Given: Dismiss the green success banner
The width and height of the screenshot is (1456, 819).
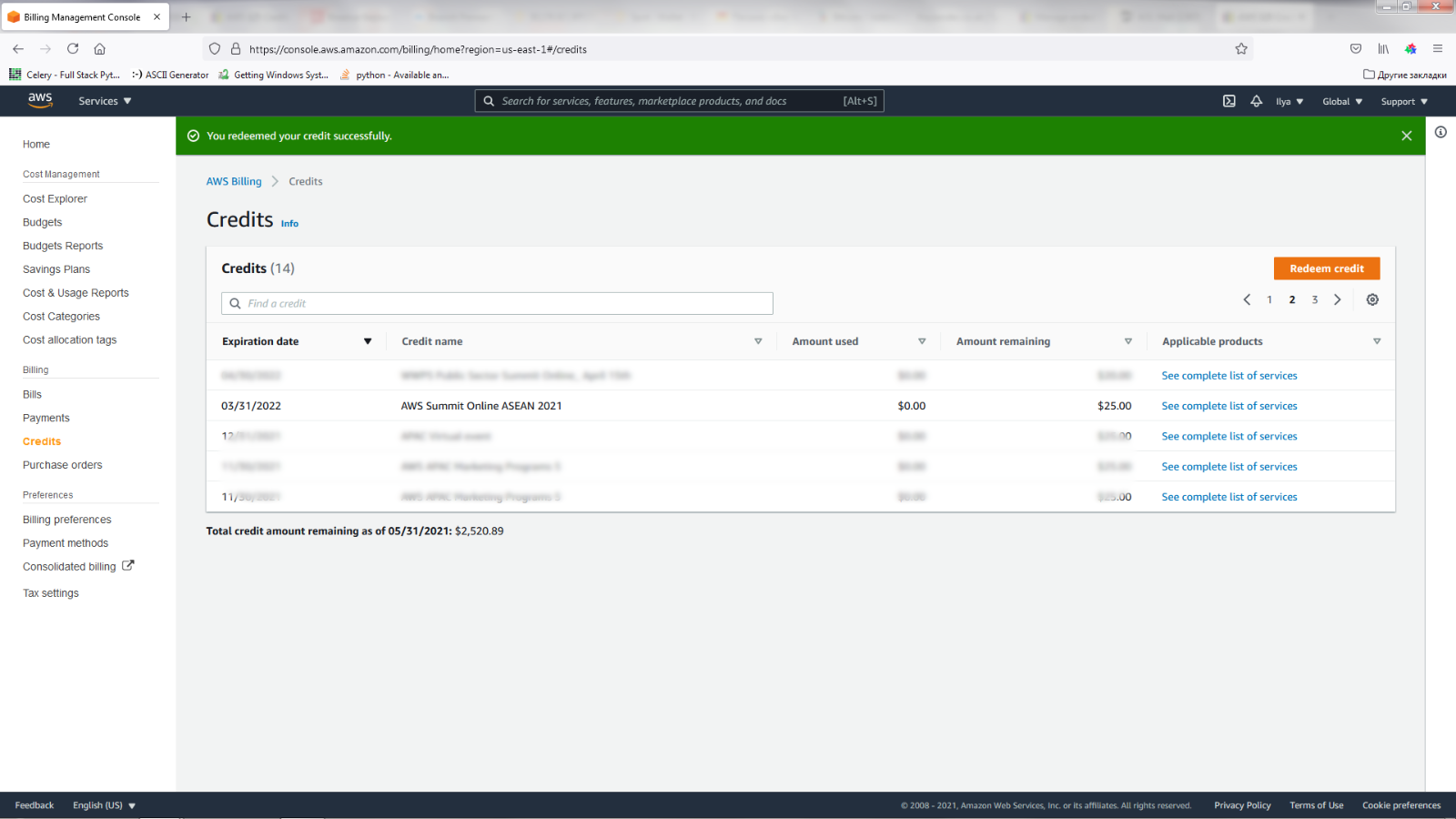Looking at the screenshot, I should pos(1406,136).
